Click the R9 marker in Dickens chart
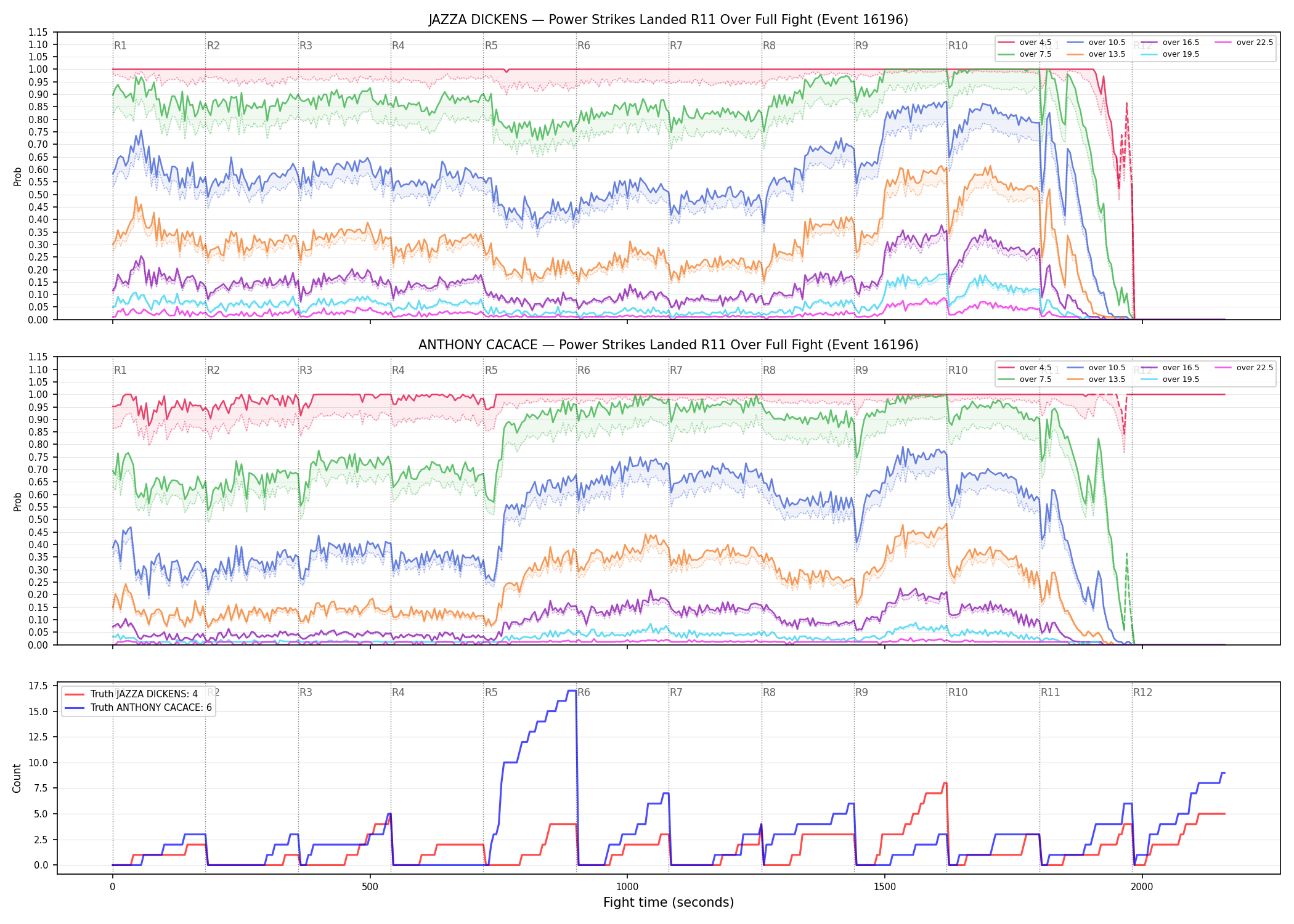Screen dimensions: 1294x924 pyautogui.click(x=861, y=46)
